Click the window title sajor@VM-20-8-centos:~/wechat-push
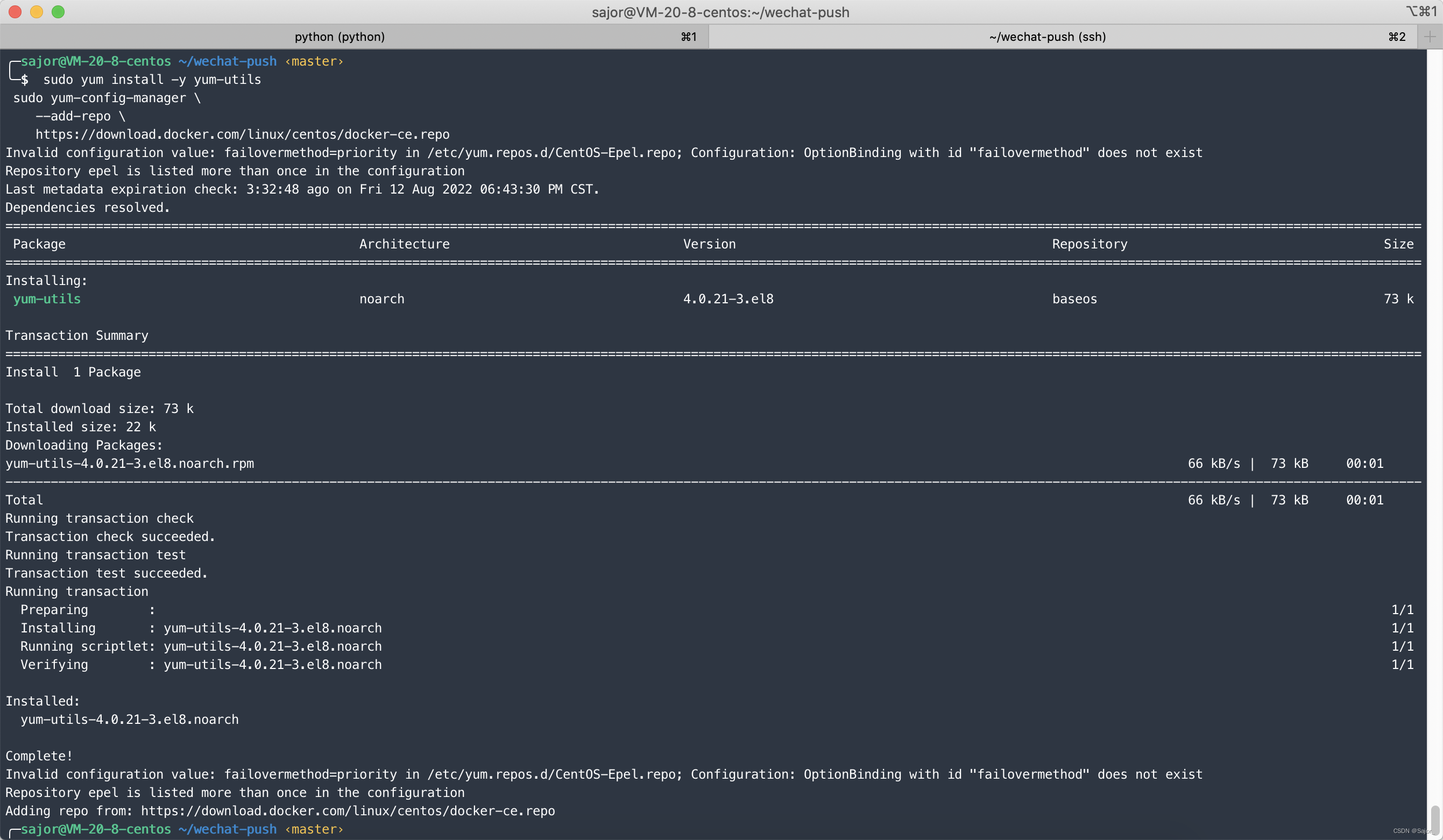Screen dimensions: 1443x840 720,12
